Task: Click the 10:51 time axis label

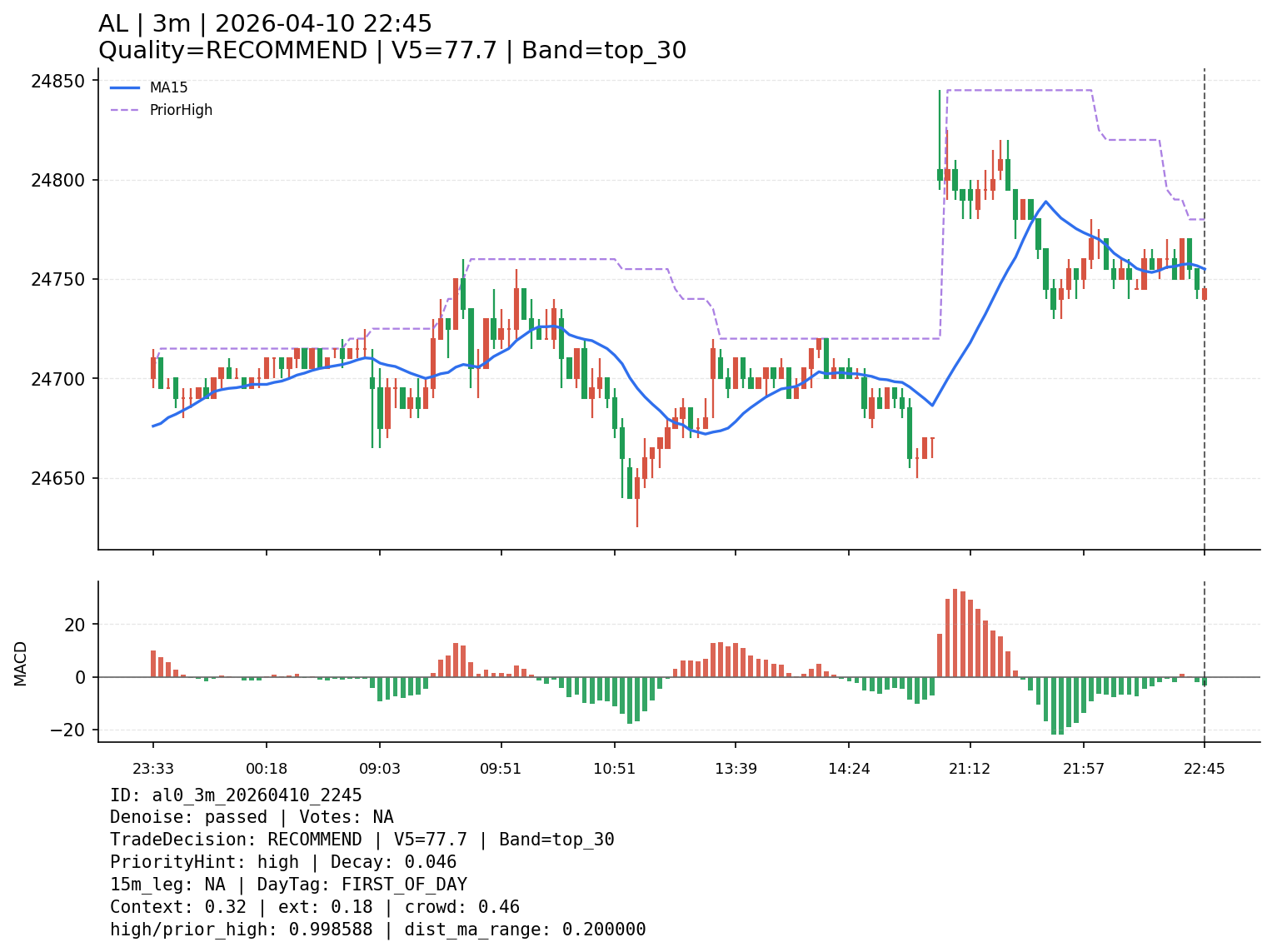Action: (x=614, y=769)
